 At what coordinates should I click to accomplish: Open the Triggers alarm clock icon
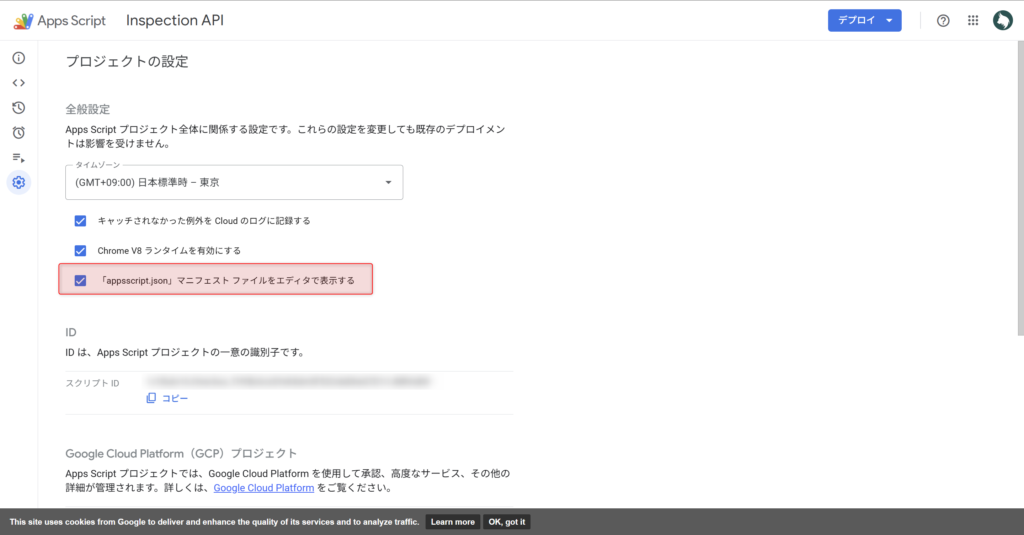pos(18,133)
